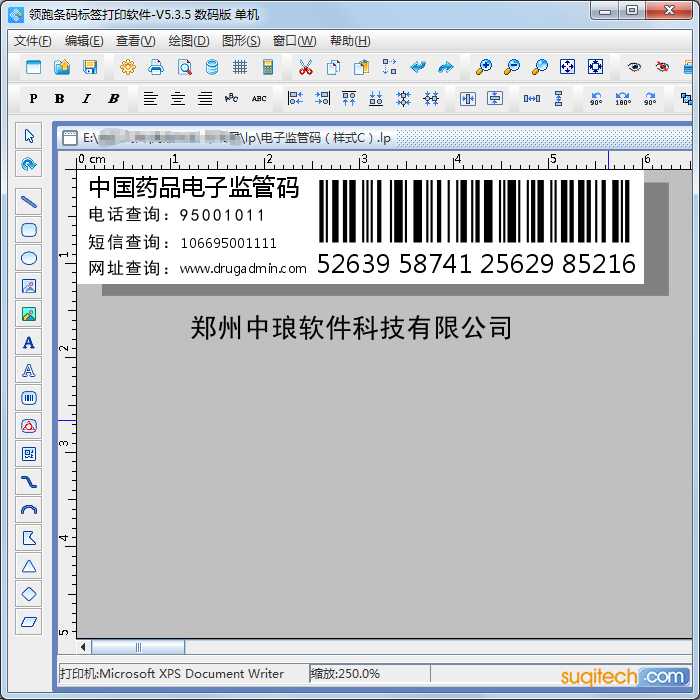Select the triangle shape tool
Screen dimensions: 700x700
pos(29,566)
